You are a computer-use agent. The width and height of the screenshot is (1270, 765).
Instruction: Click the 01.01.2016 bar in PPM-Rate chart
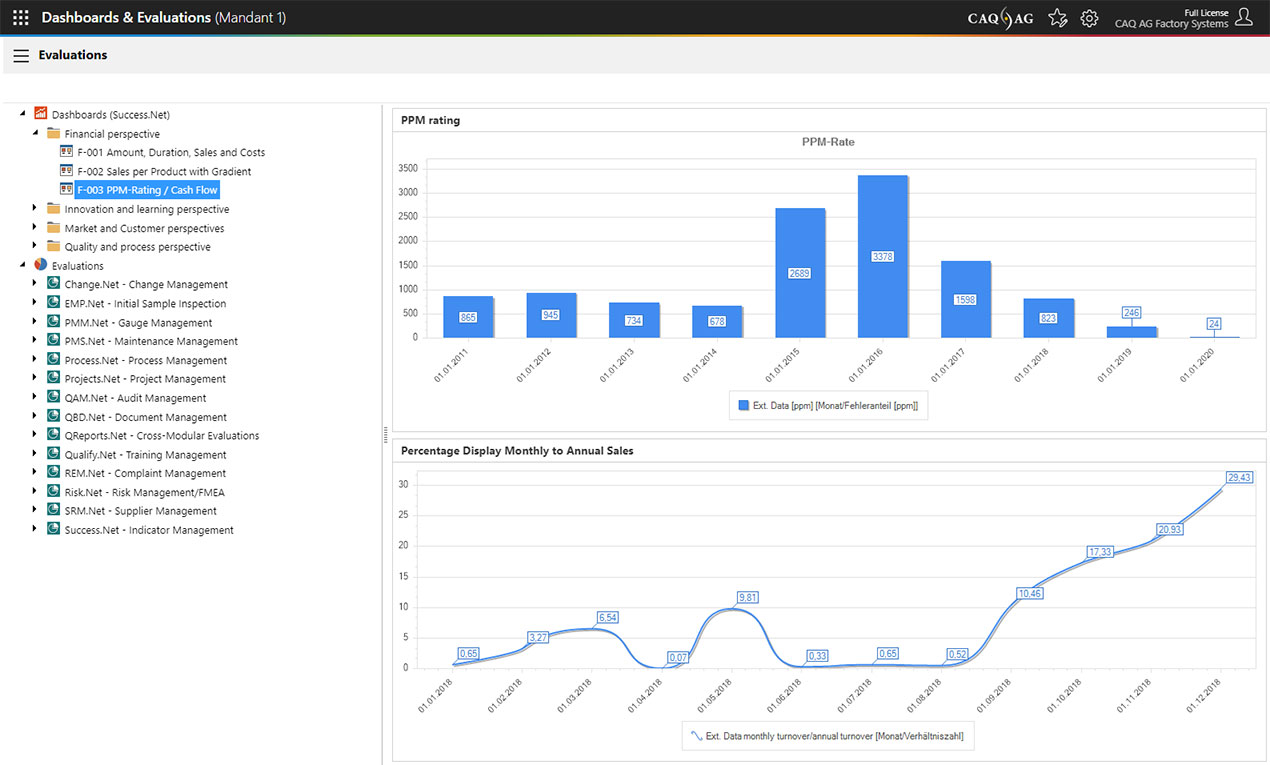tap(882, 256)
